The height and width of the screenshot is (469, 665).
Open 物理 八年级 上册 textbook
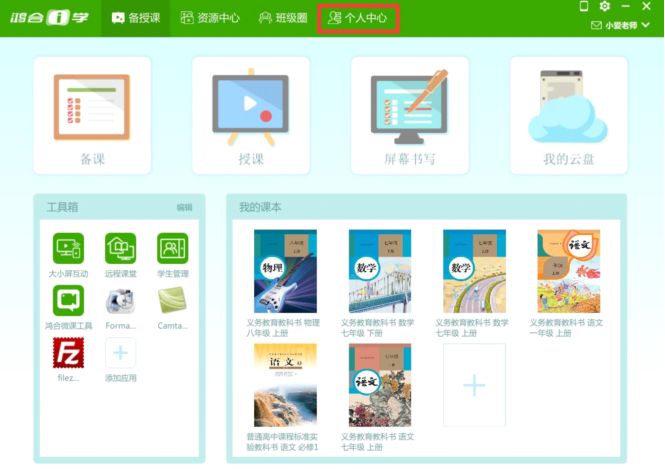coord(285,271)
